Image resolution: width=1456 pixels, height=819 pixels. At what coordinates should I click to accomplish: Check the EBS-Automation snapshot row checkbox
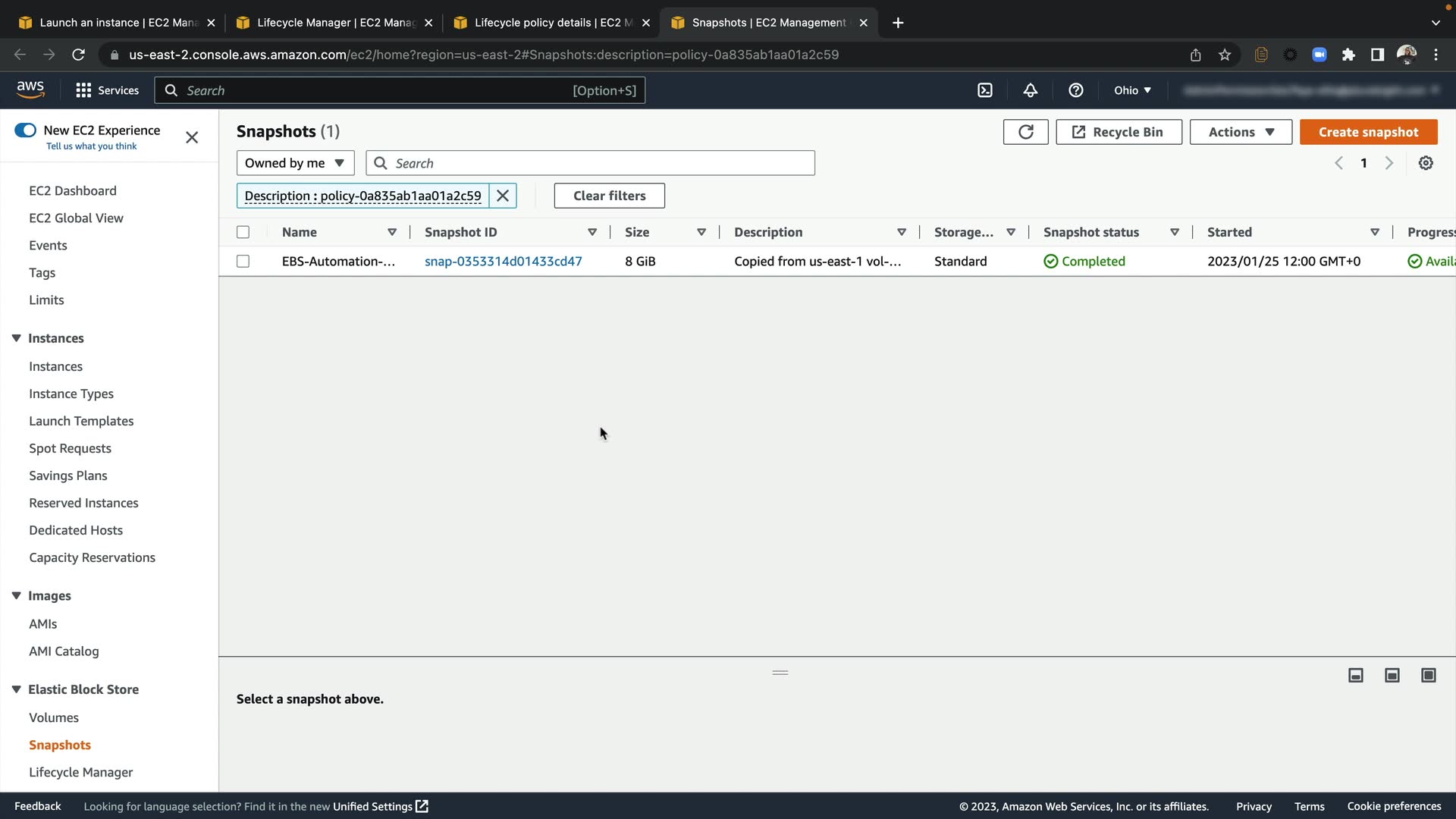(x=243, y=261)
